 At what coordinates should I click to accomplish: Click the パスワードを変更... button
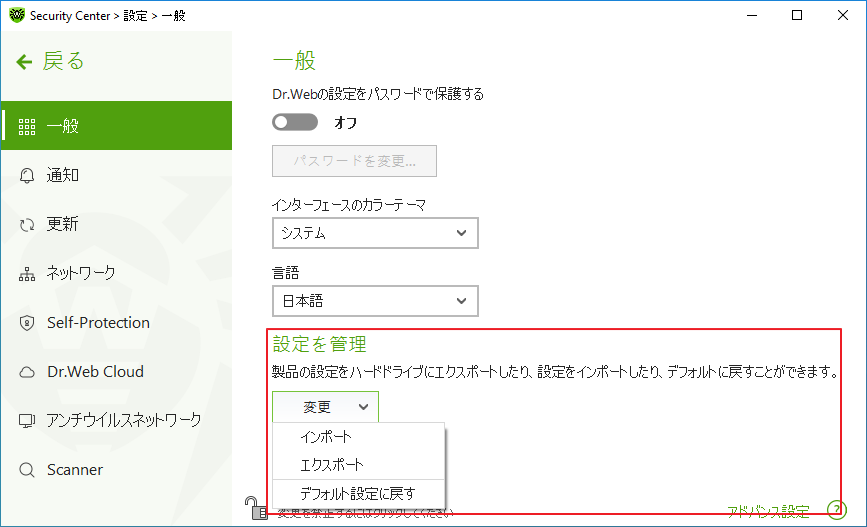pos(354,161)
